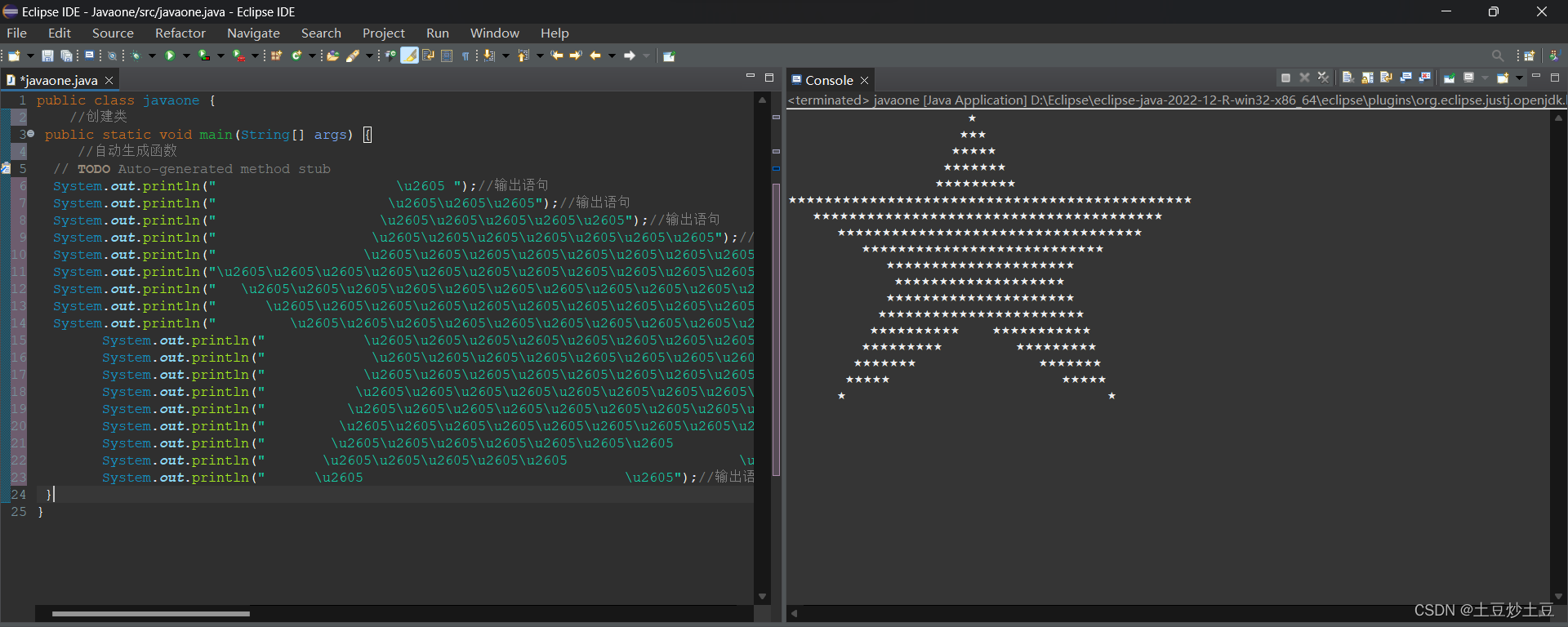Toggle Skip All Breakpoints
The image size is (1568, 627).
[x=112, y=56]
